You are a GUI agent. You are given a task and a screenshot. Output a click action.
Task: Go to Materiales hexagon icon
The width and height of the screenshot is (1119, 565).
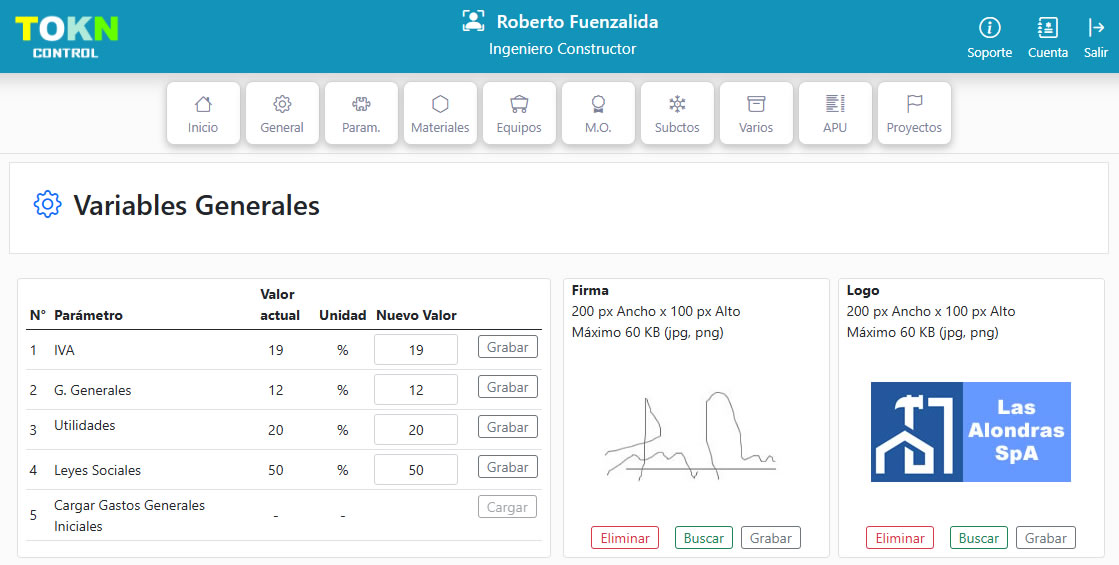pos(440,104)
